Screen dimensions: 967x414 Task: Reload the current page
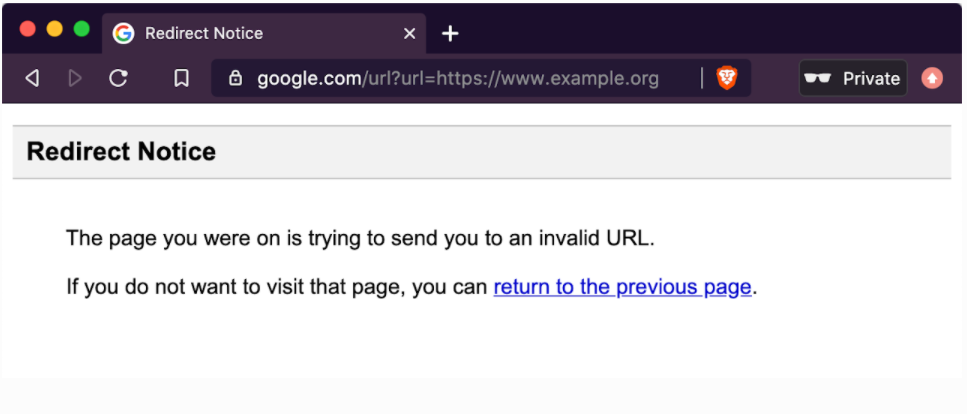(118, 78)
